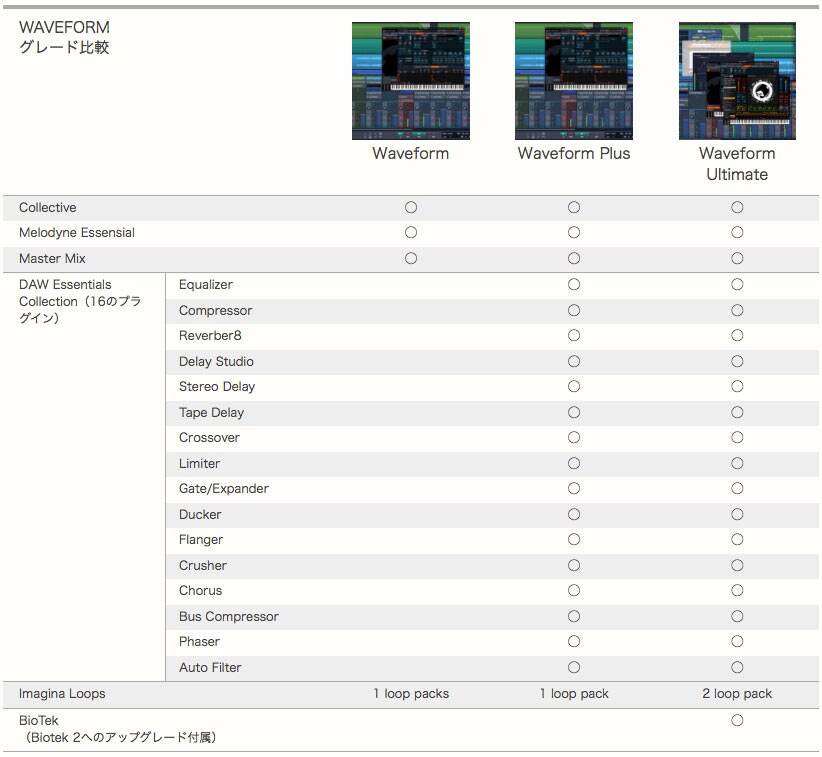Image resolution: width=822 pixels, height=757 pixels.
Task: Click the '1 loop pack' cell under Waveform Plus
Action: (574, 694)
